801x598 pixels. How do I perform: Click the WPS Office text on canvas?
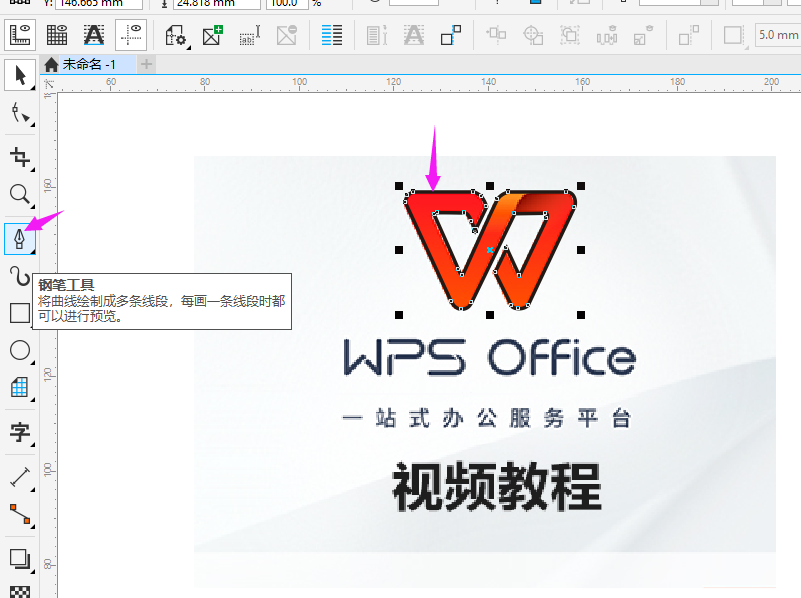(x=490, y=357)
